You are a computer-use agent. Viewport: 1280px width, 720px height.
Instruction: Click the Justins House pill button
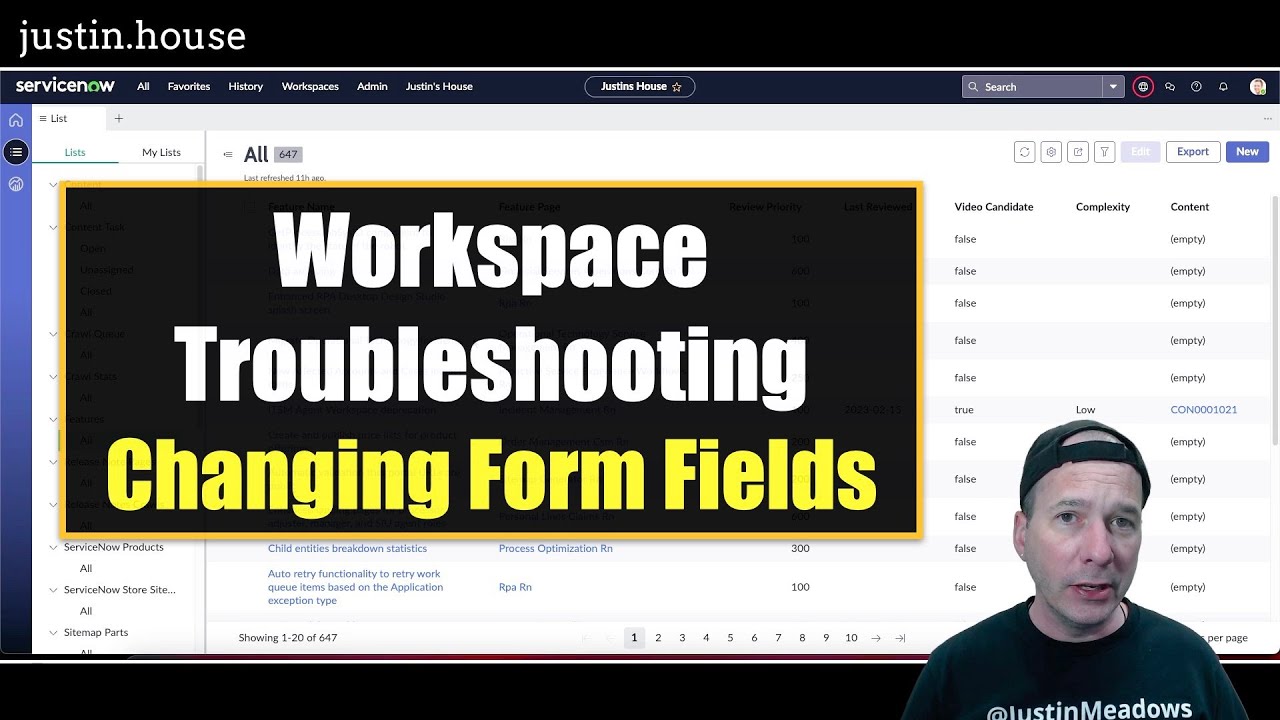[640, 87]
